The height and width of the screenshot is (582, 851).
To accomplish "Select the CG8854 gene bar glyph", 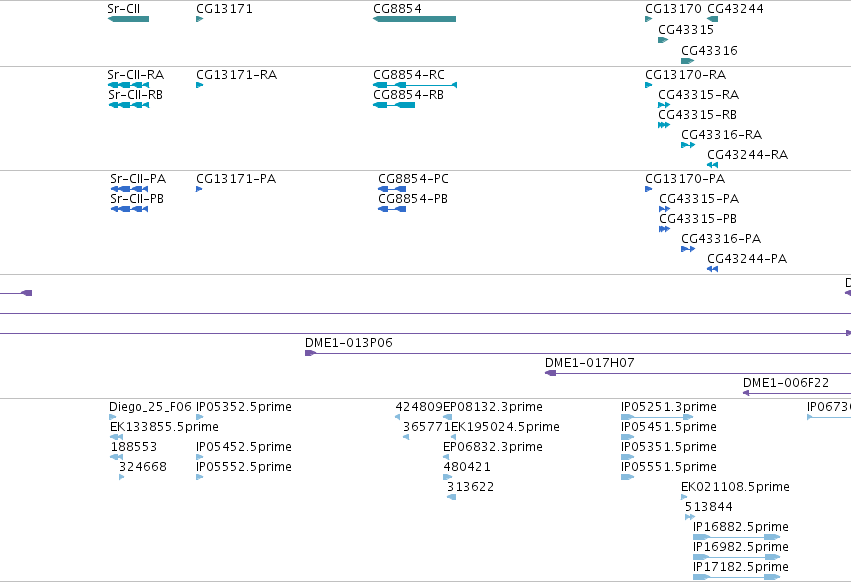I will tap(415, 19).
